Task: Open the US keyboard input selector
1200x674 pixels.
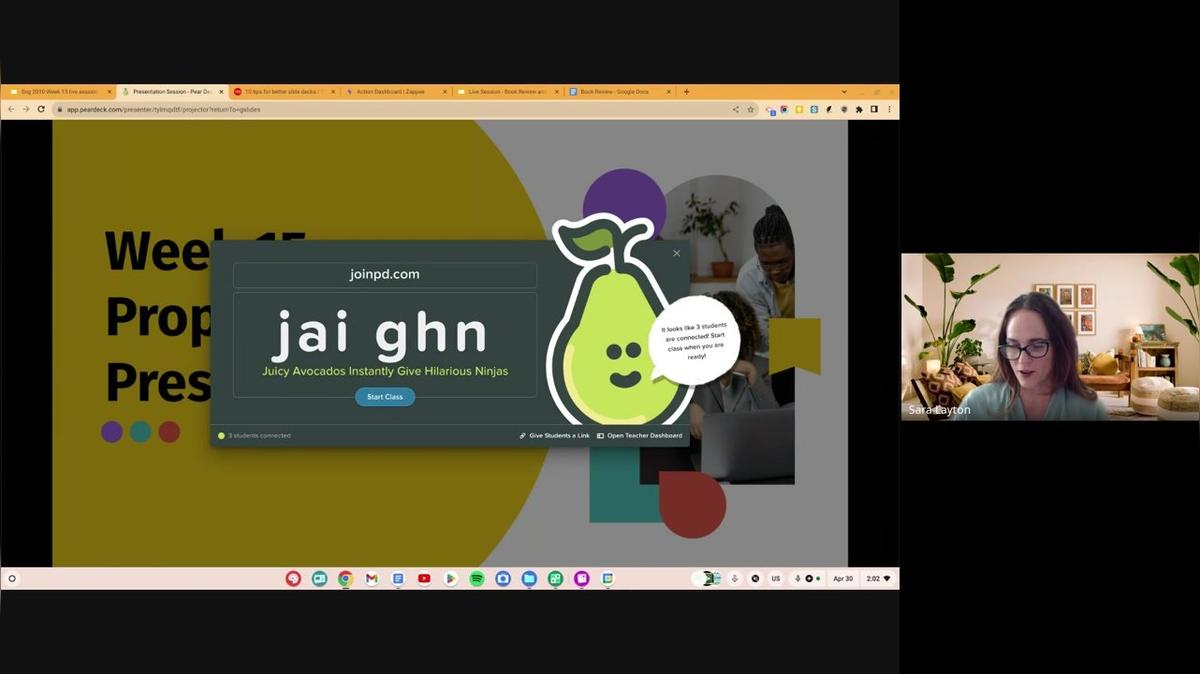Action: point(775,578)
